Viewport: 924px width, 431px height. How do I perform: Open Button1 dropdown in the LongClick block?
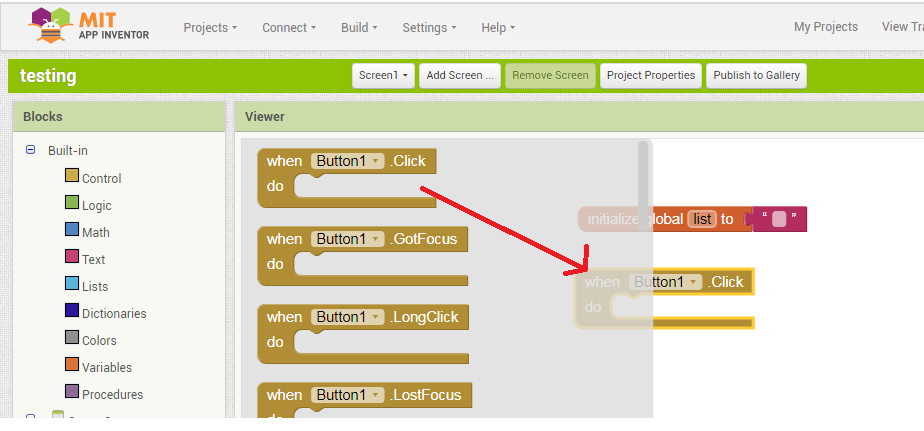(348, 317)
